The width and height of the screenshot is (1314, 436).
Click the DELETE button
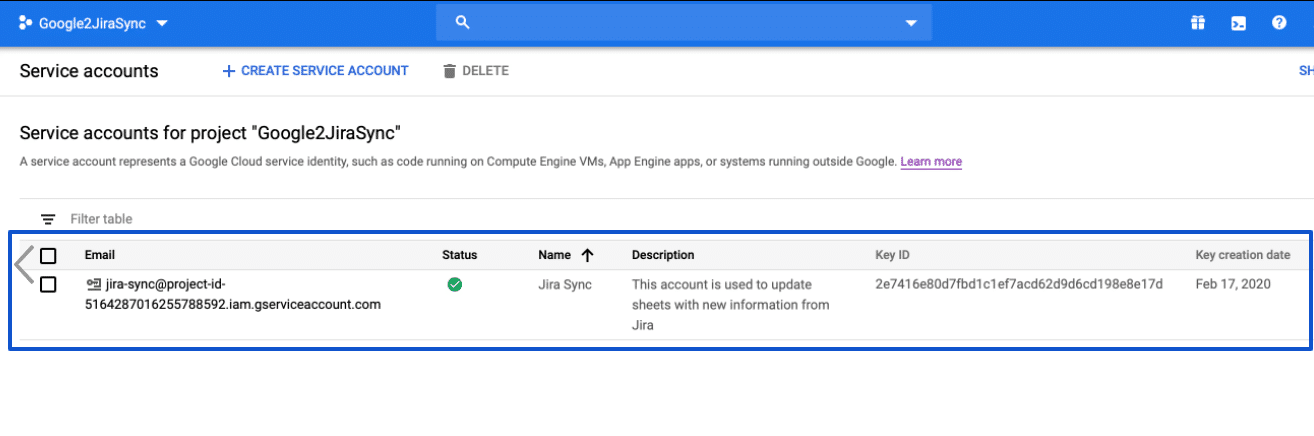[476, 71]
